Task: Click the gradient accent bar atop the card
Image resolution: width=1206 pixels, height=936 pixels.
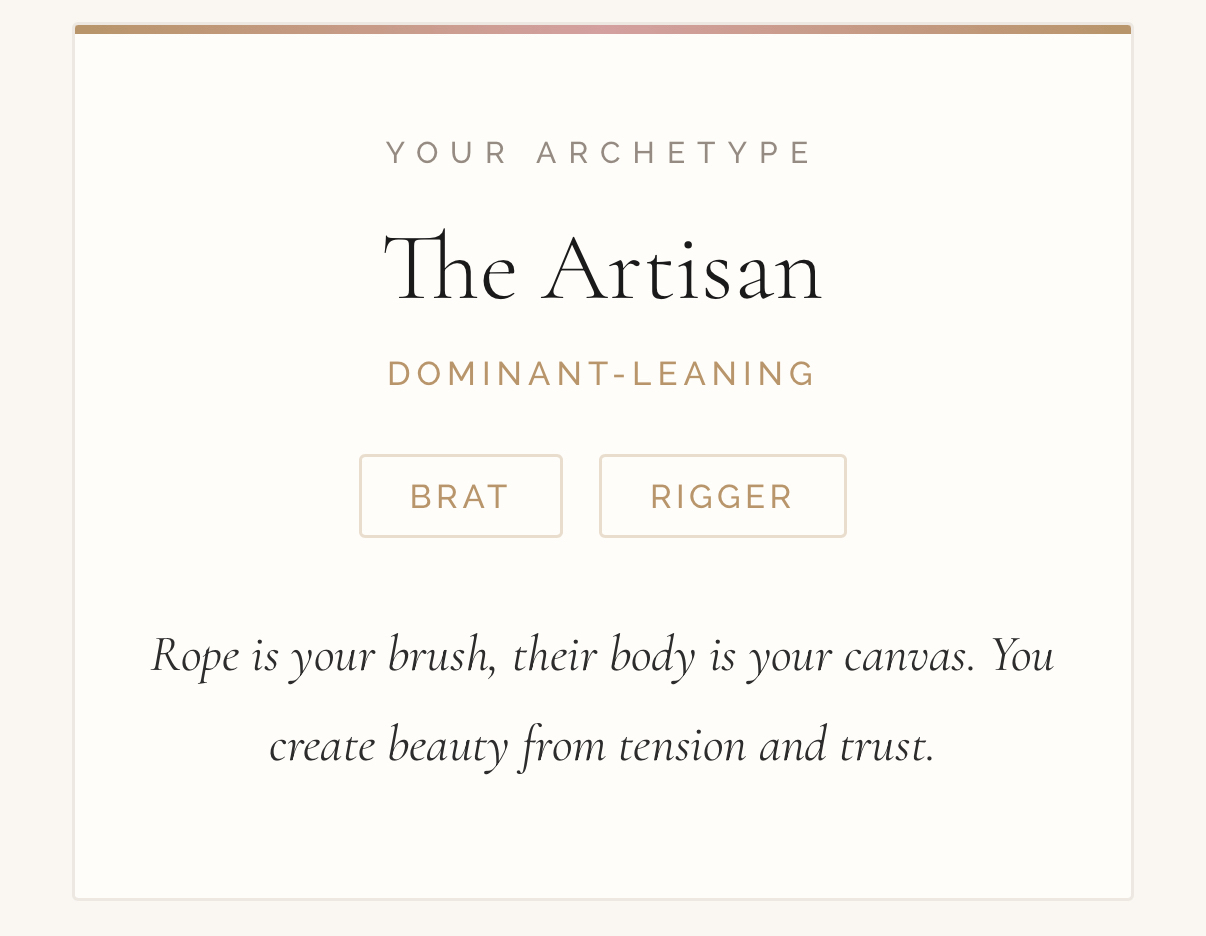Action: click(x=603, y=30)
